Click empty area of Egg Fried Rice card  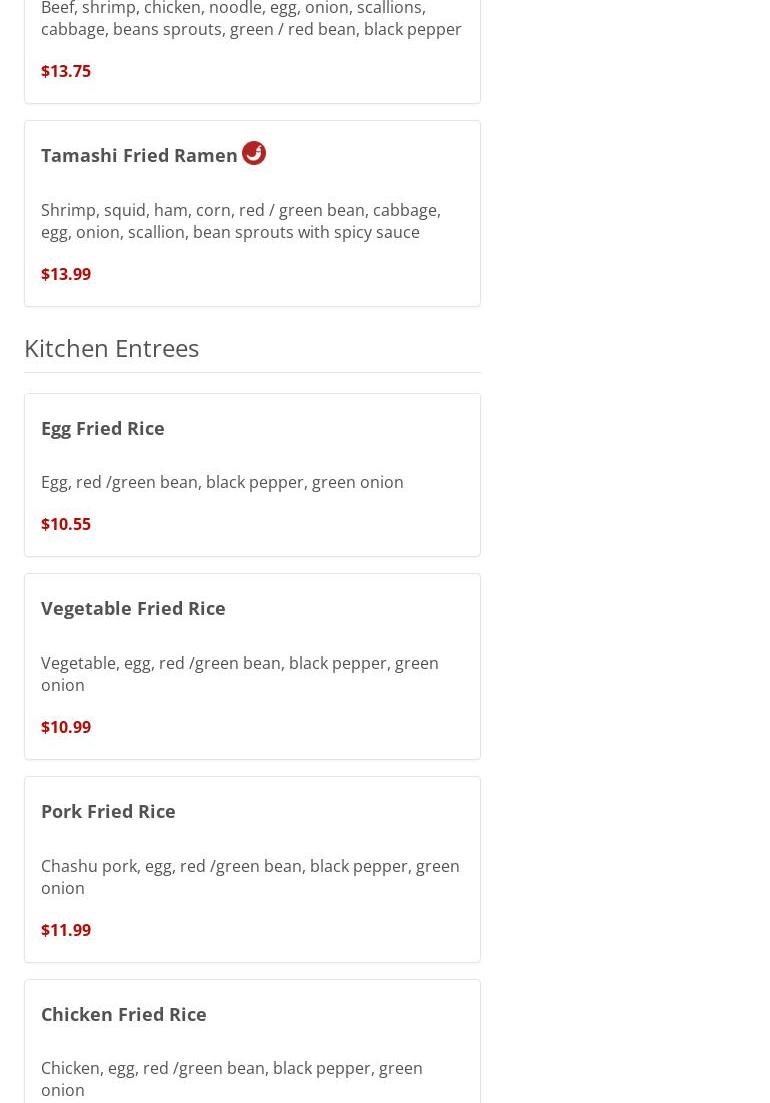350,525
